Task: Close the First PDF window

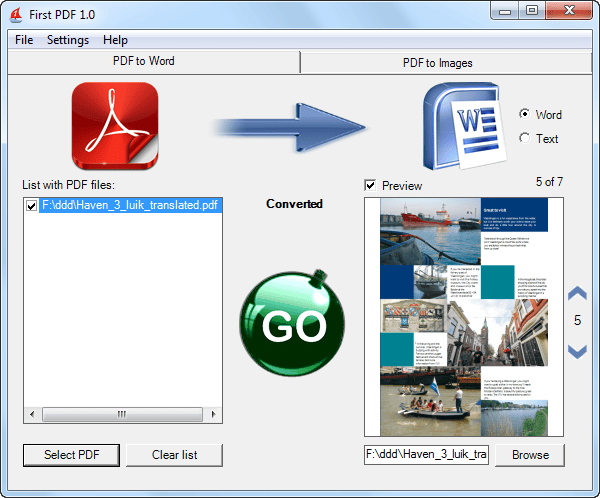Action: (x=569, y=11)
